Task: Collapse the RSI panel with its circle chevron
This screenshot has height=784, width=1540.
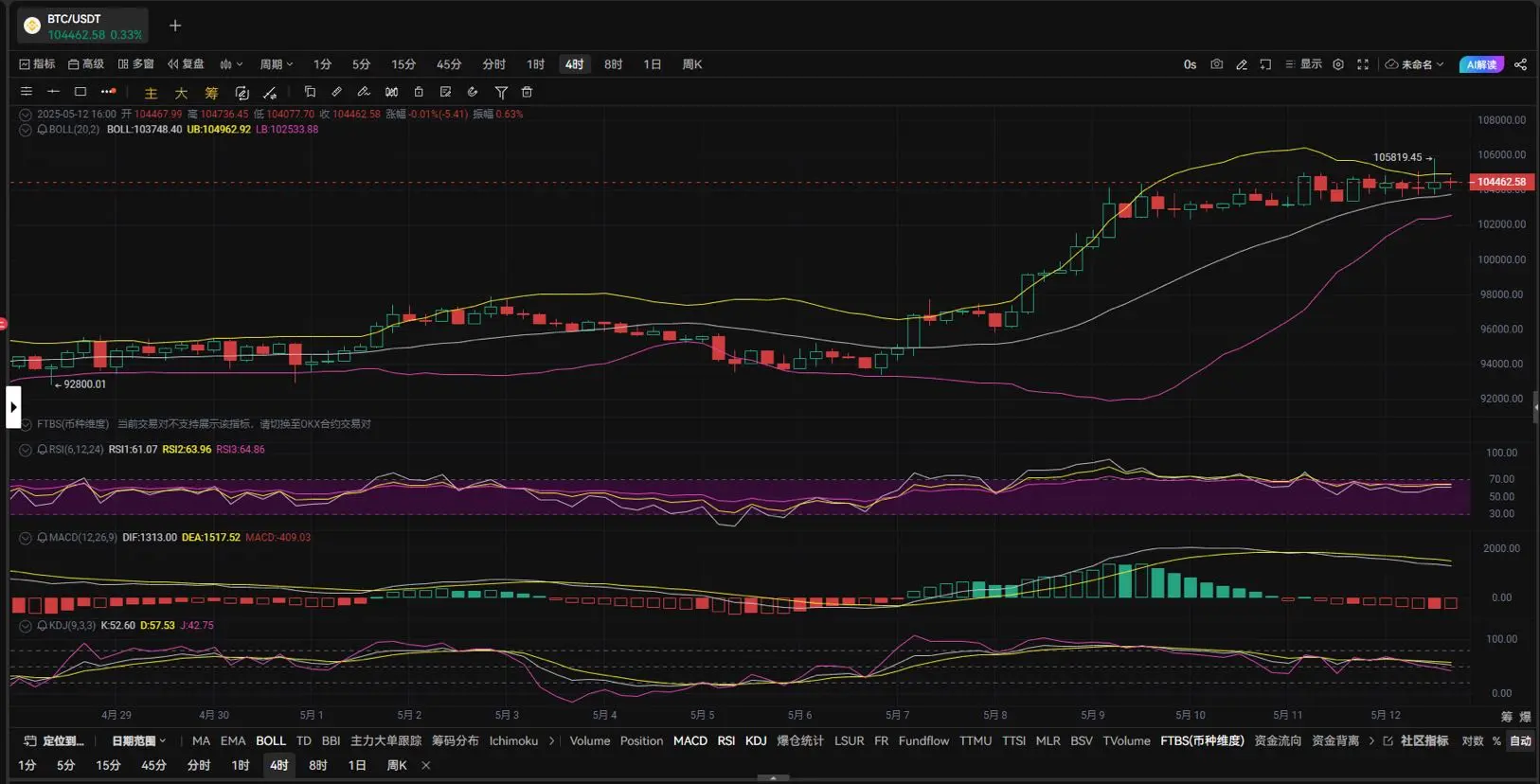Action: [26, 450]
